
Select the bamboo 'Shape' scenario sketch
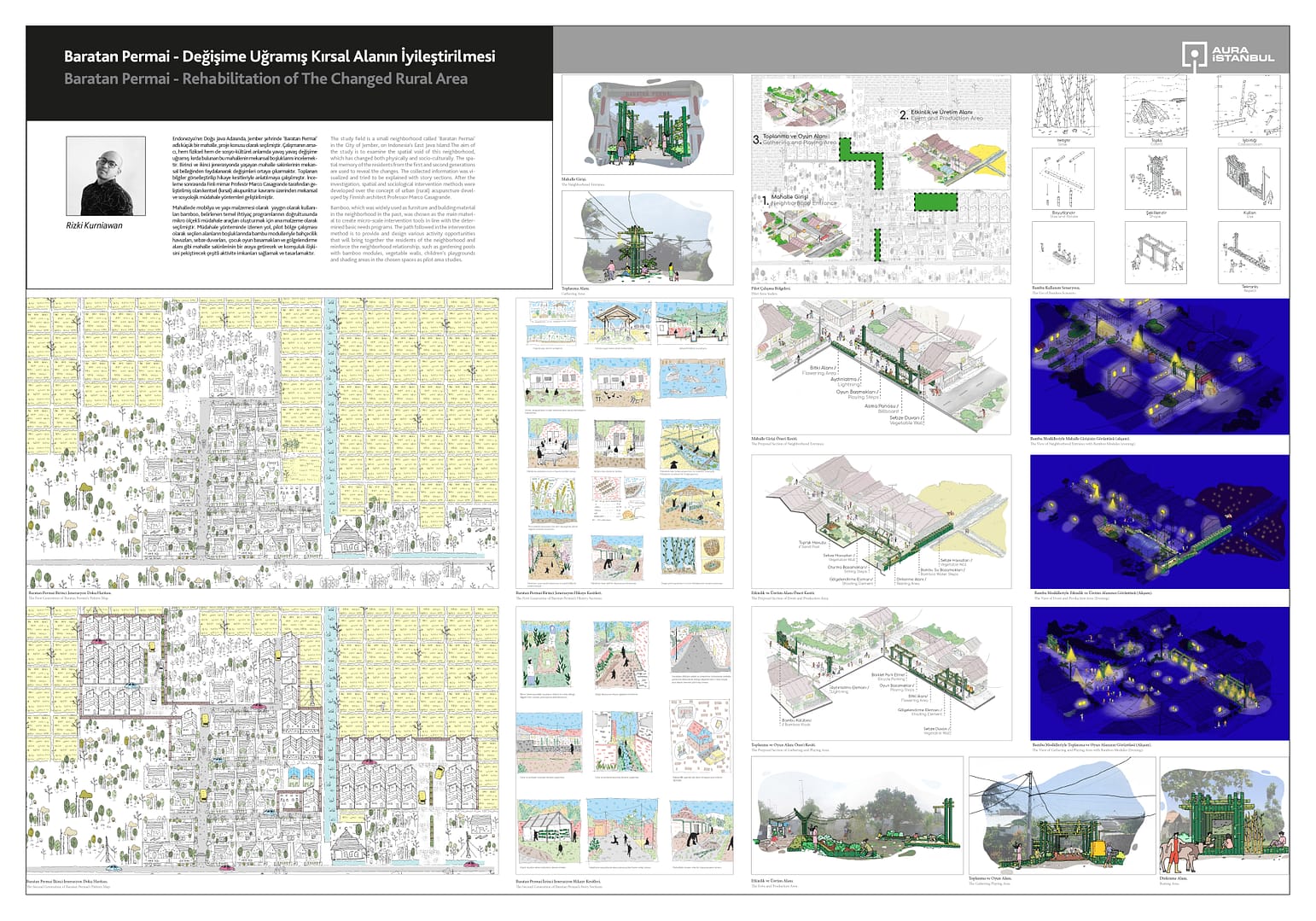(x=1156, y=179)
